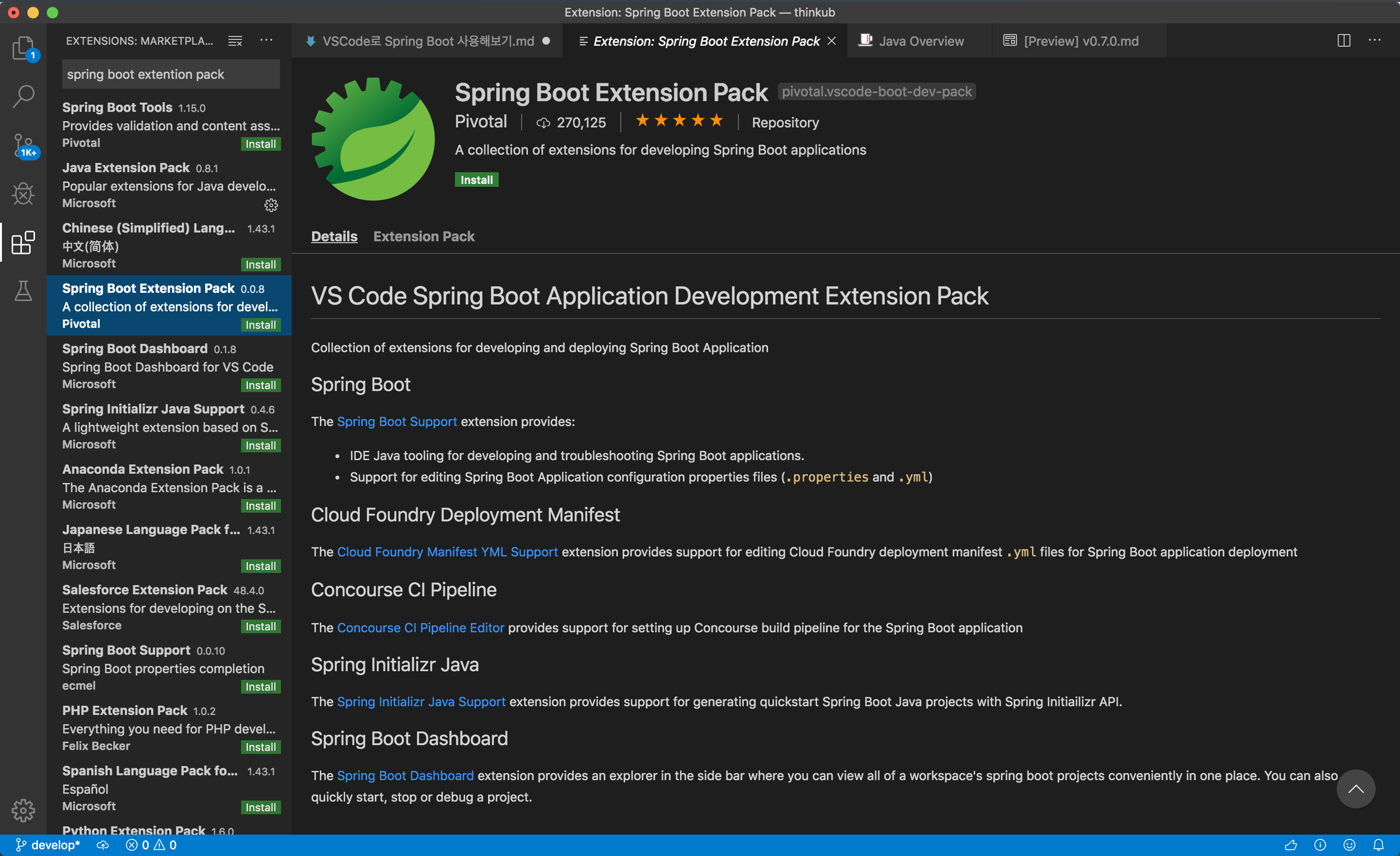The height and width of the screenshot is (856, 1400).
Task: Open editor more actions ellipsis
Action: tap(1375, 40)
